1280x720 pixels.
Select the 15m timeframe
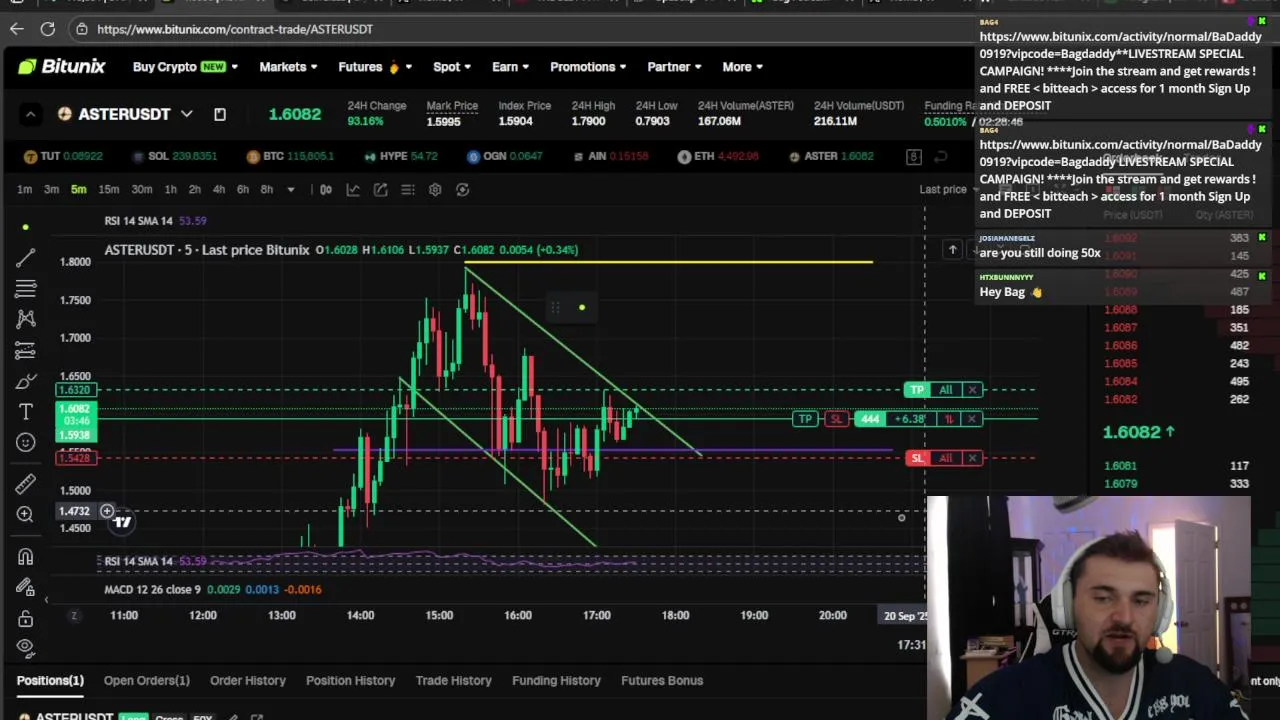coord(108,189)
